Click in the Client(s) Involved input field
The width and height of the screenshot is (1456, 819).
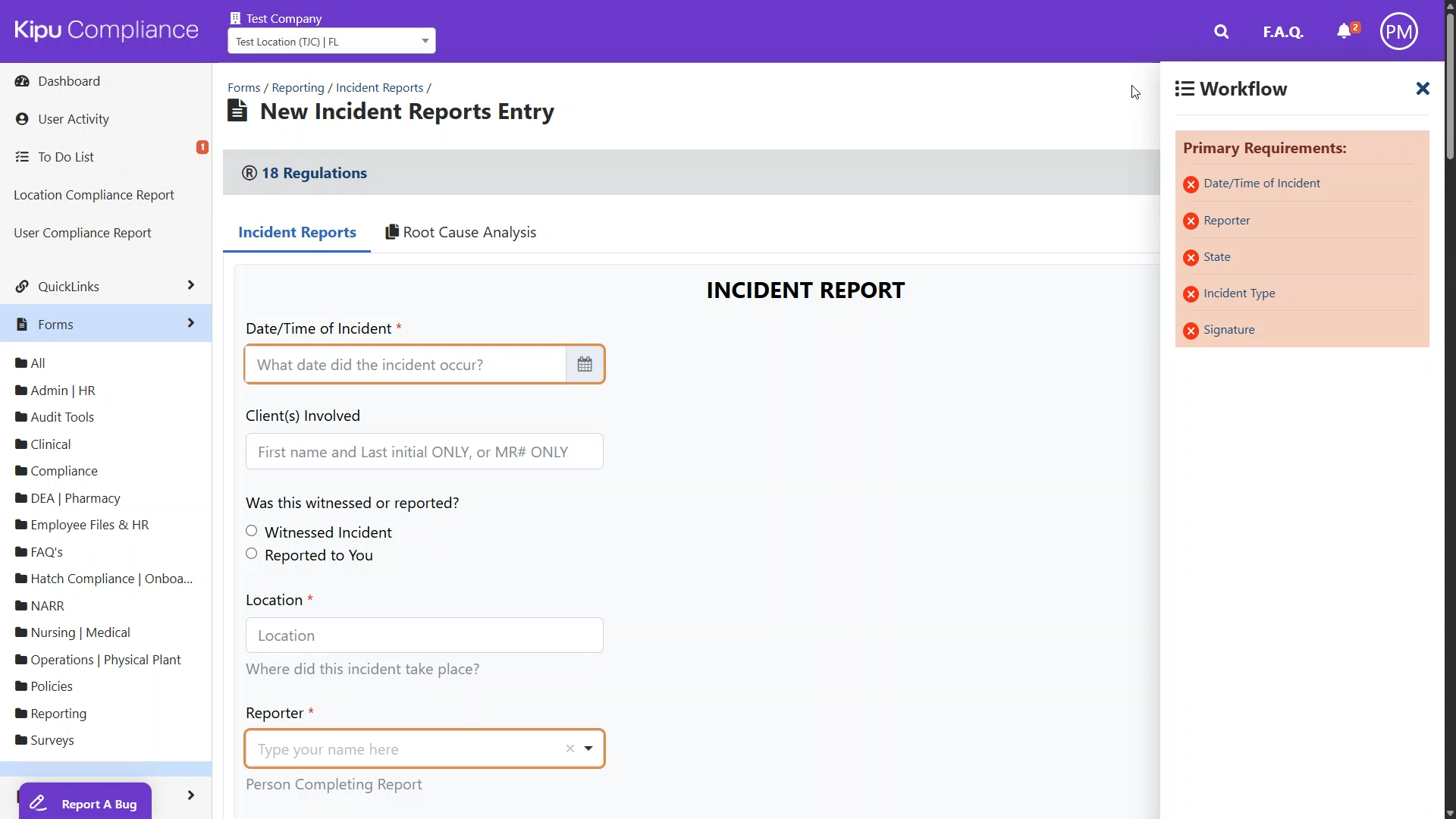[424, 452]
